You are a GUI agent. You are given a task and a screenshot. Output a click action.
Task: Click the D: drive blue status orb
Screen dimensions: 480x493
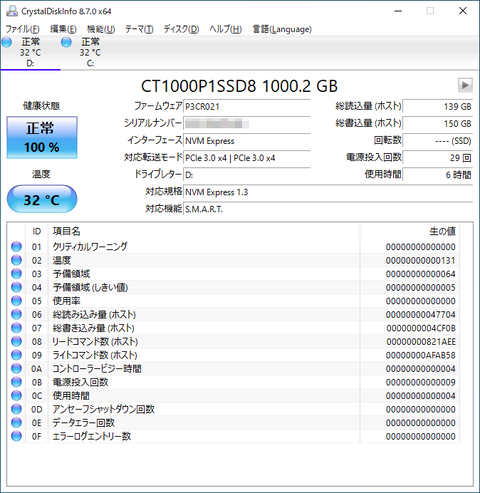(x=7, y=42)
